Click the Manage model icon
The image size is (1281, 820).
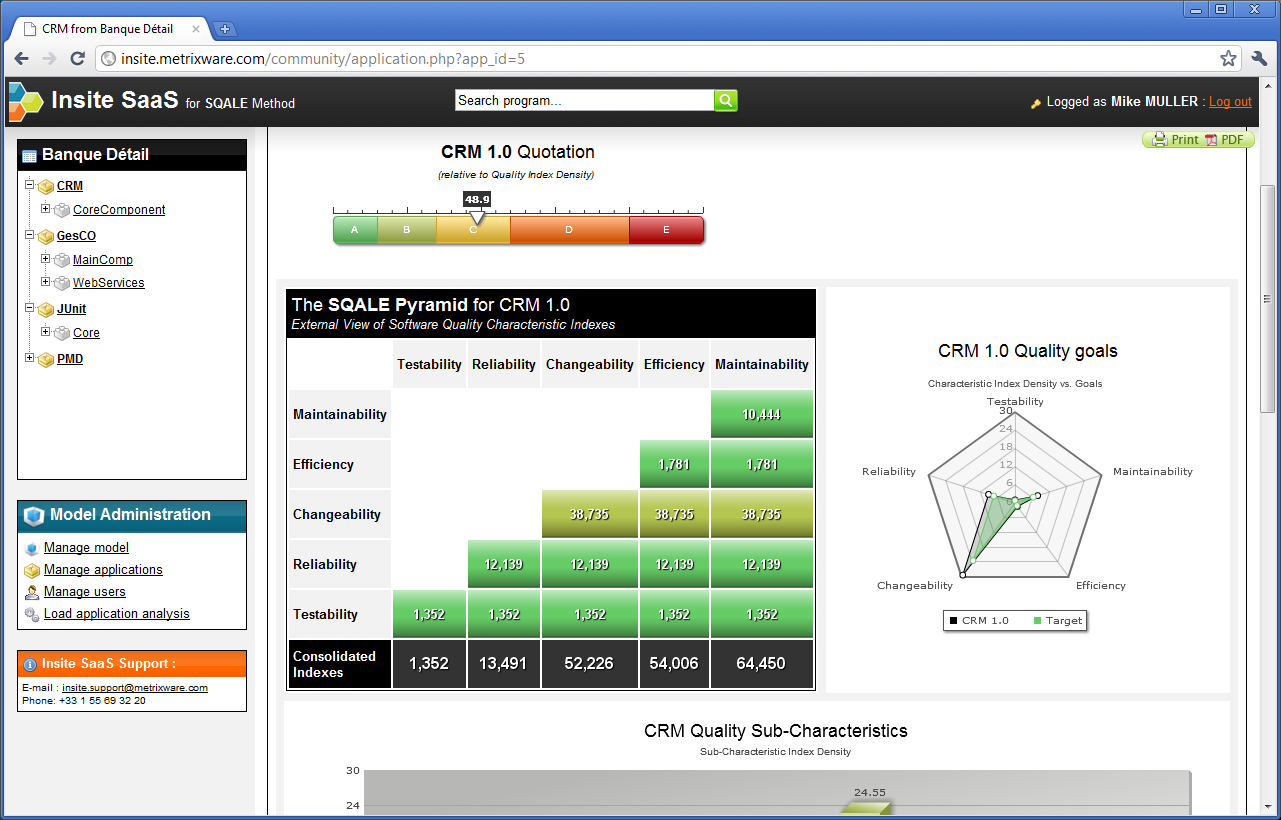32,548
